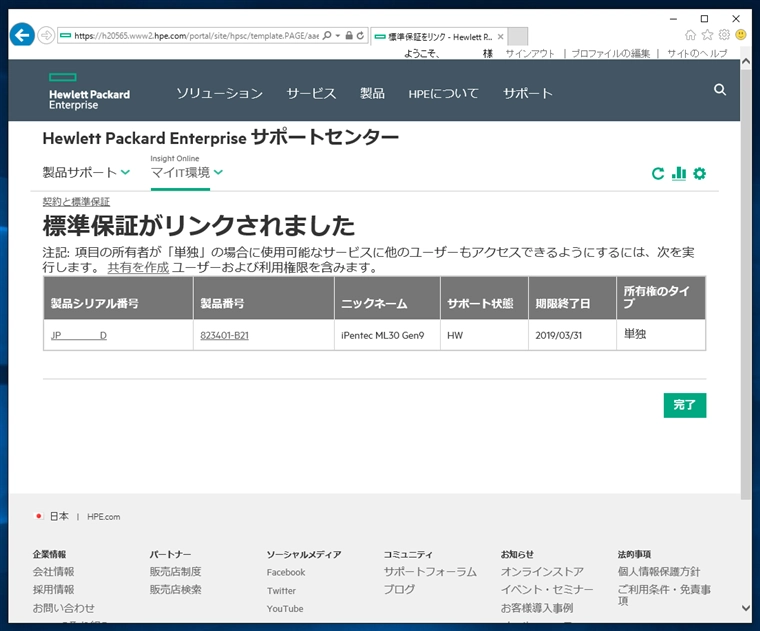Click the green refresh icon
The image size is (760, 631).
click(x=658, y=174)
